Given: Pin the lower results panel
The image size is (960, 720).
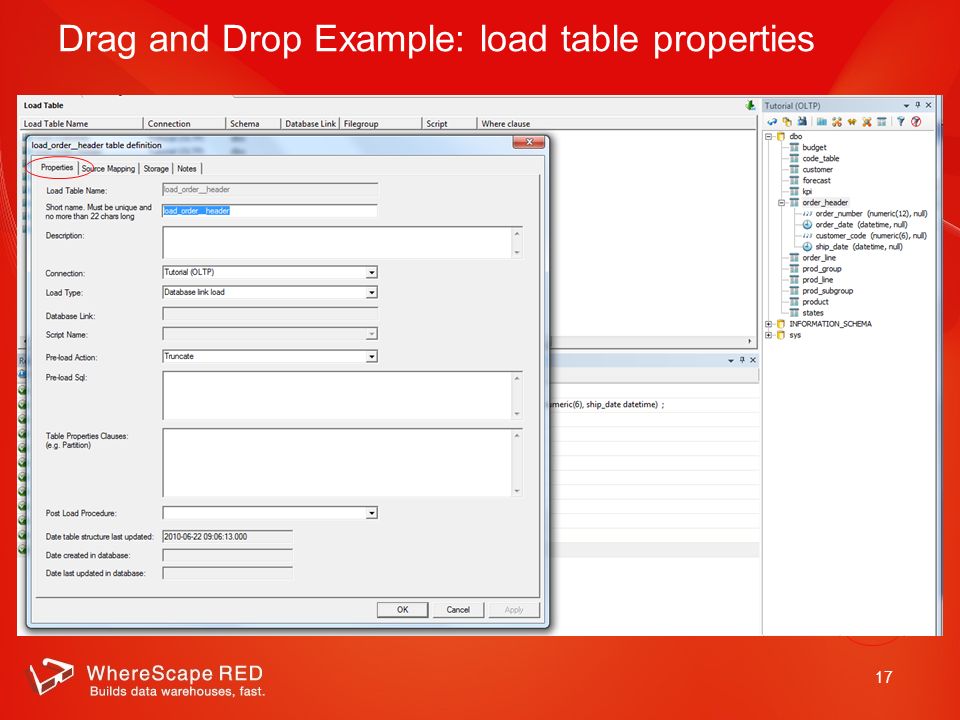Looking at the screenshot, I should coord(742,360).
